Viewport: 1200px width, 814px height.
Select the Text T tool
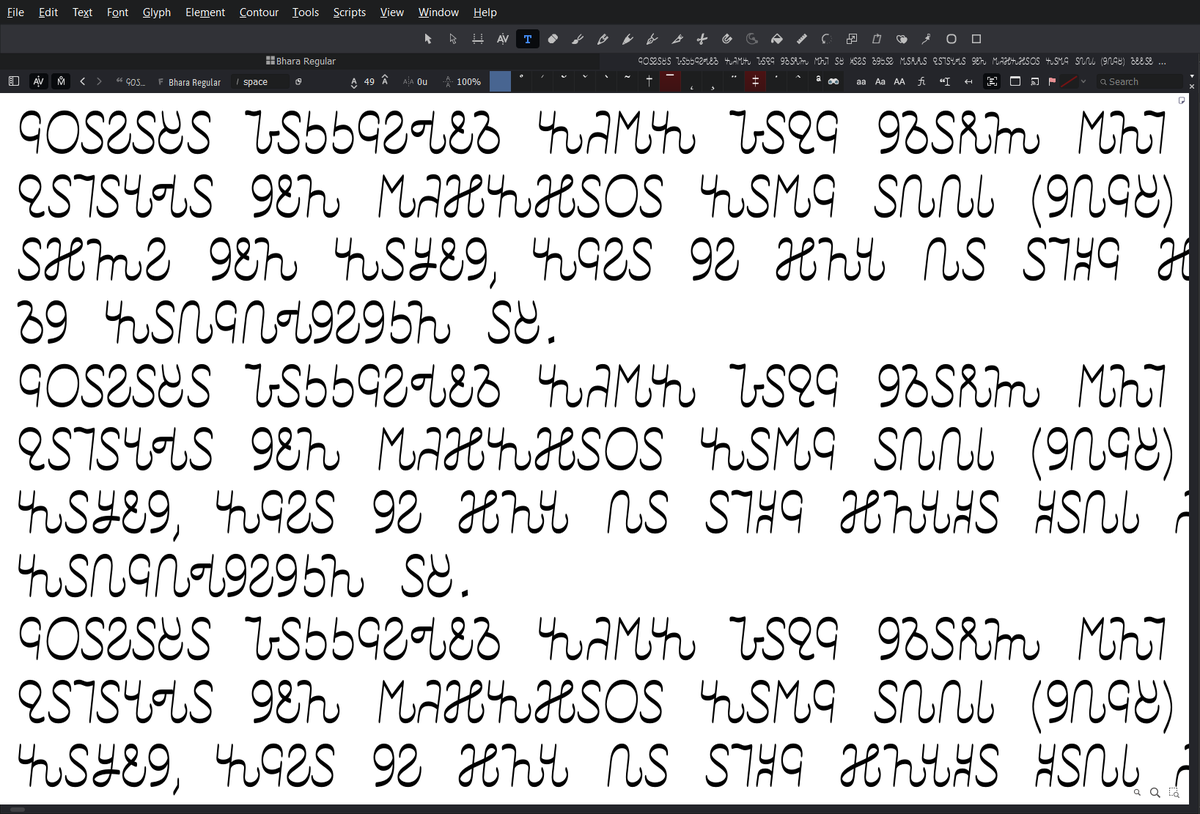pyautogui.click(x=527, y=39)
